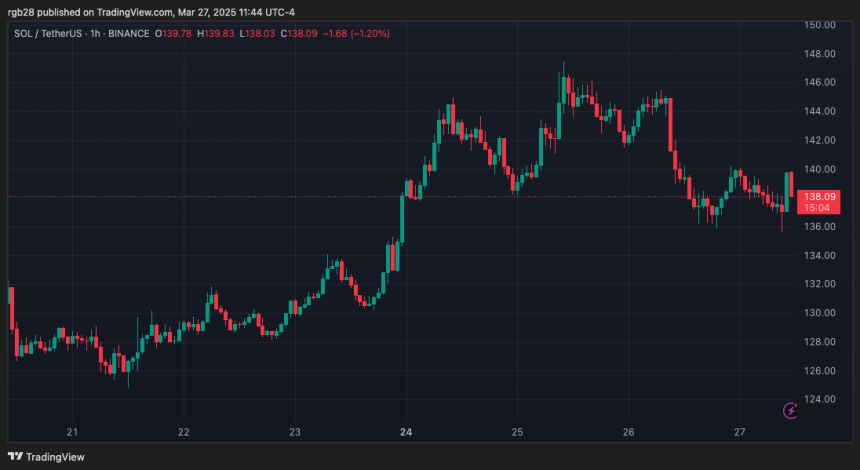Click the 146.00 price axis label
This screenshot has height=470, width=860.
(x=819, y=82)
